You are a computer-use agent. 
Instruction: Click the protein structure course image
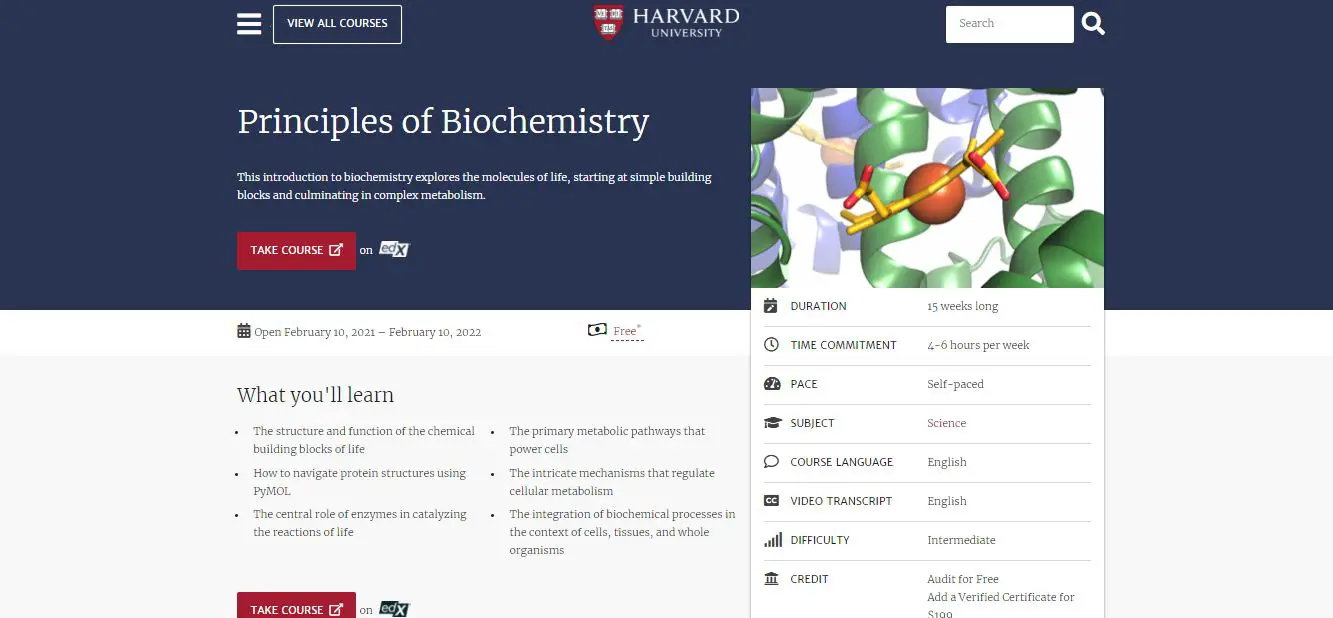tap(927, 187)
